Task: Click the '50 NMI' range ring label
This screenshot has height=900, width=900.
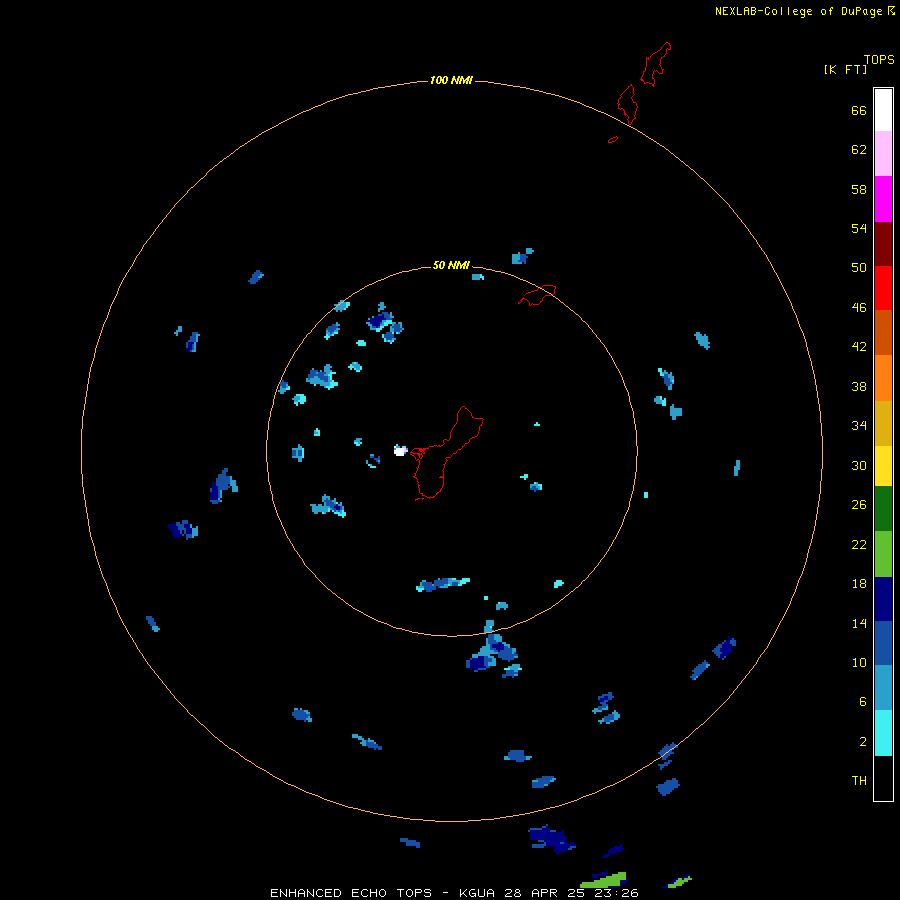Action: [x=451, y=265]
